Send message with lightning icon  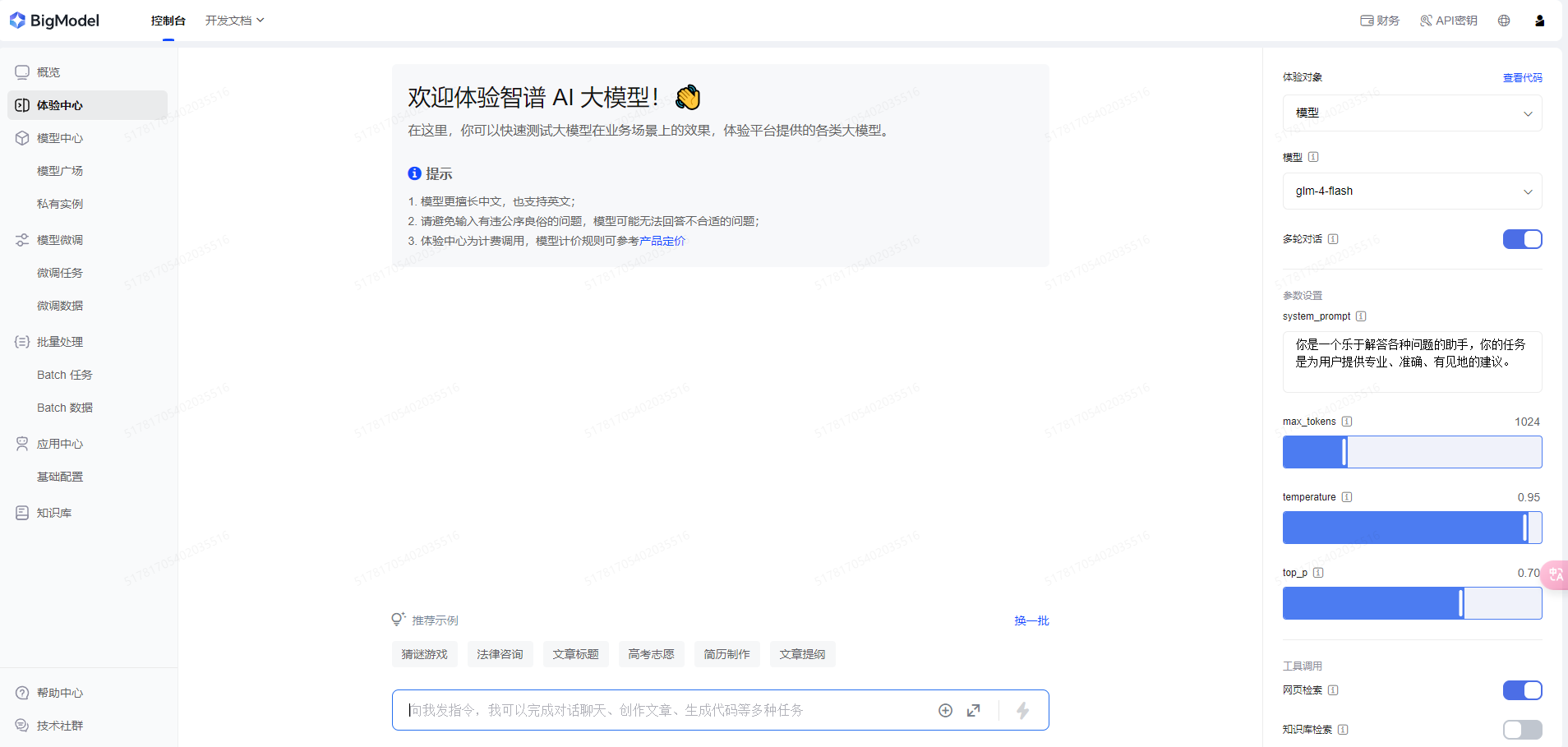pos(1023,710)
